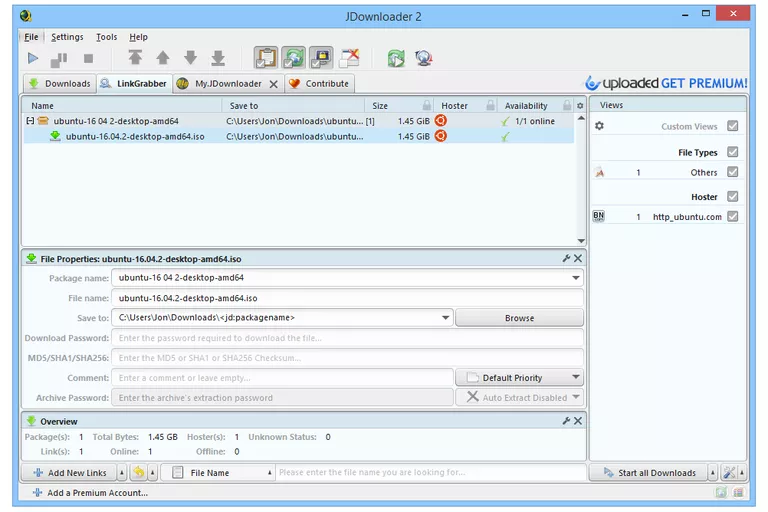Image resolution: width=768 pixels, height=512 pixels.
Task: Open the Tools menu
Action: 106,37
